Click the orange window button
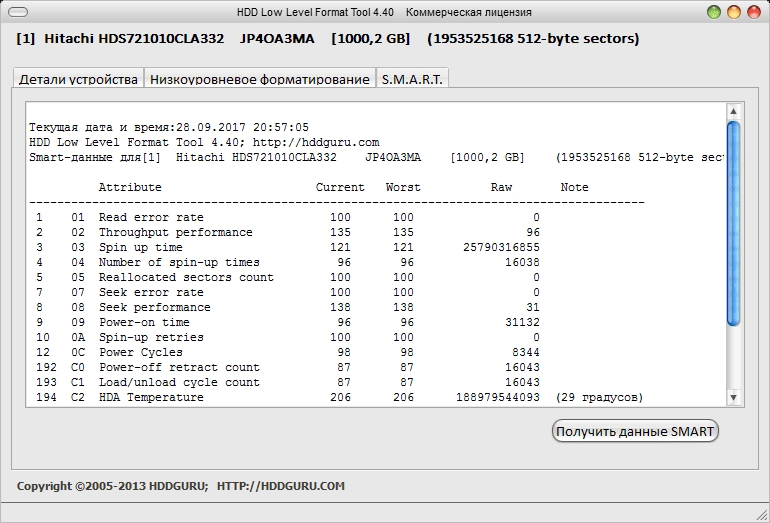The image size is (770, 523). click(x=734, y=12)
